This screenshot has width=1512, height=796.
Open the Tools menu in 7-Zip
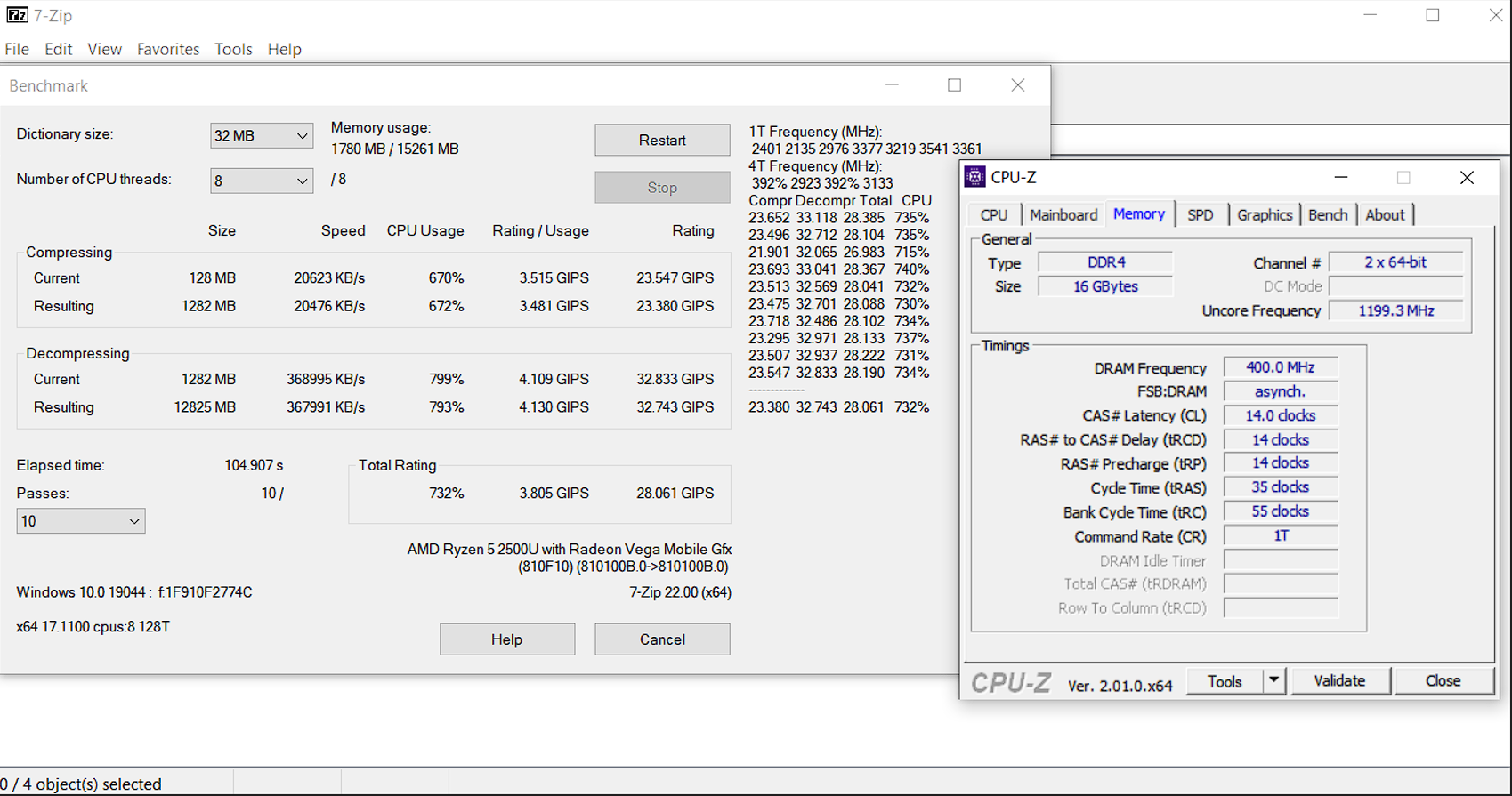click(233, 49)
